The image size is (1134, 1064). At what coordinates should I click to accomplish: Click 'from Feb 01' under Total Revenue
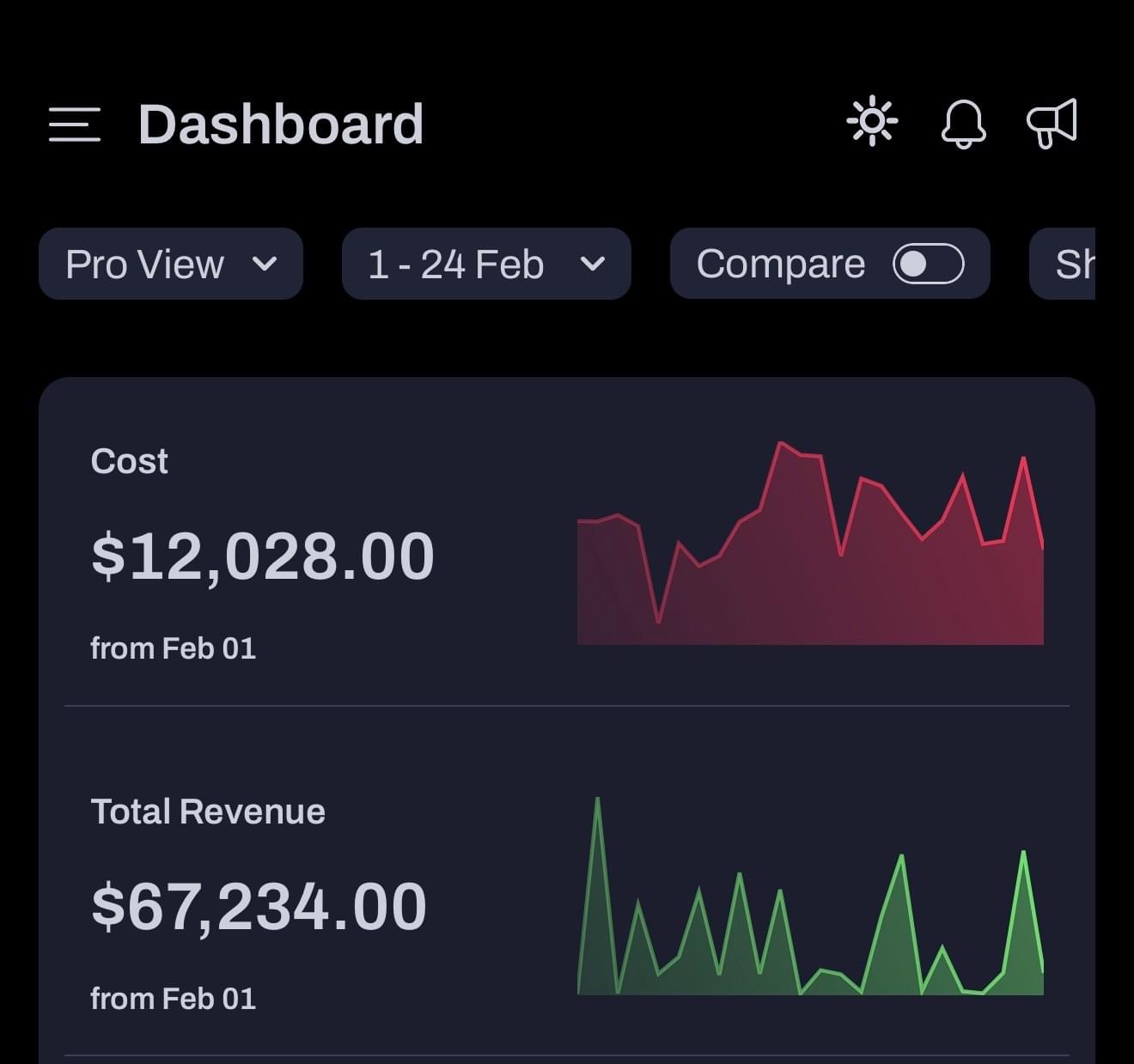[x=173, y=999]
